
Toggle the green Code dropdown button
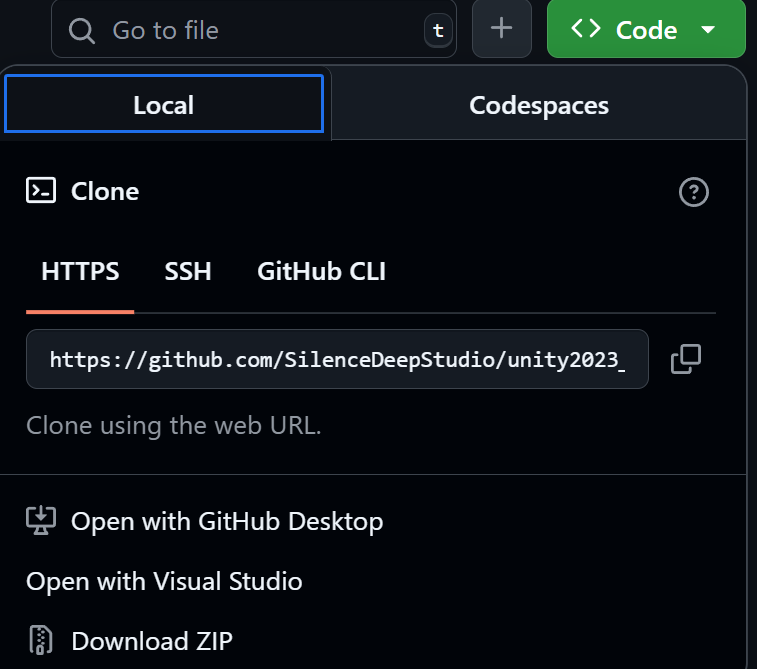click(646, 28)
